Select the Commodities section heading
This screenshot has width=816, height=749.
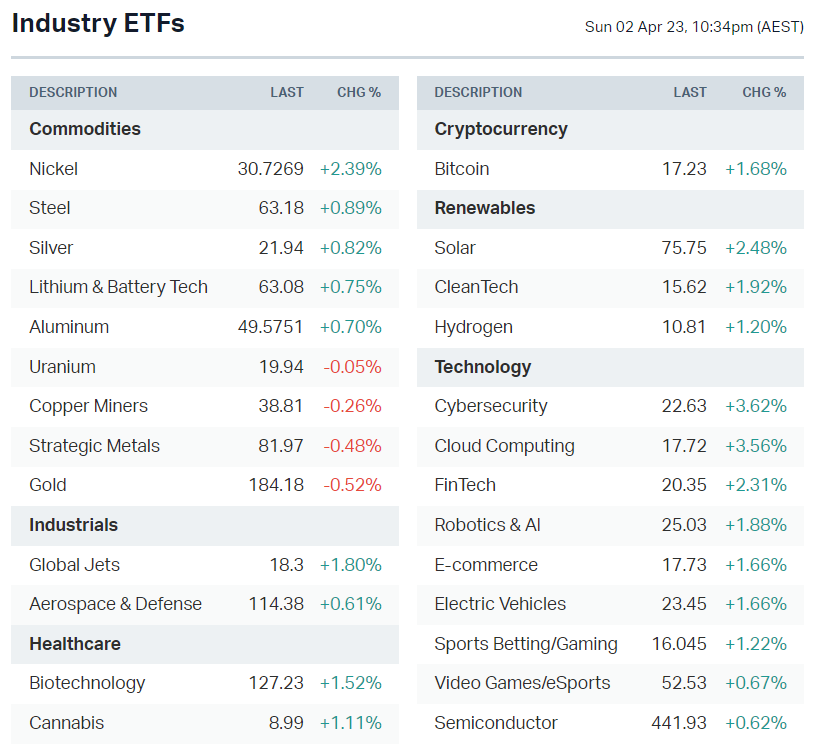coord(85,129)
